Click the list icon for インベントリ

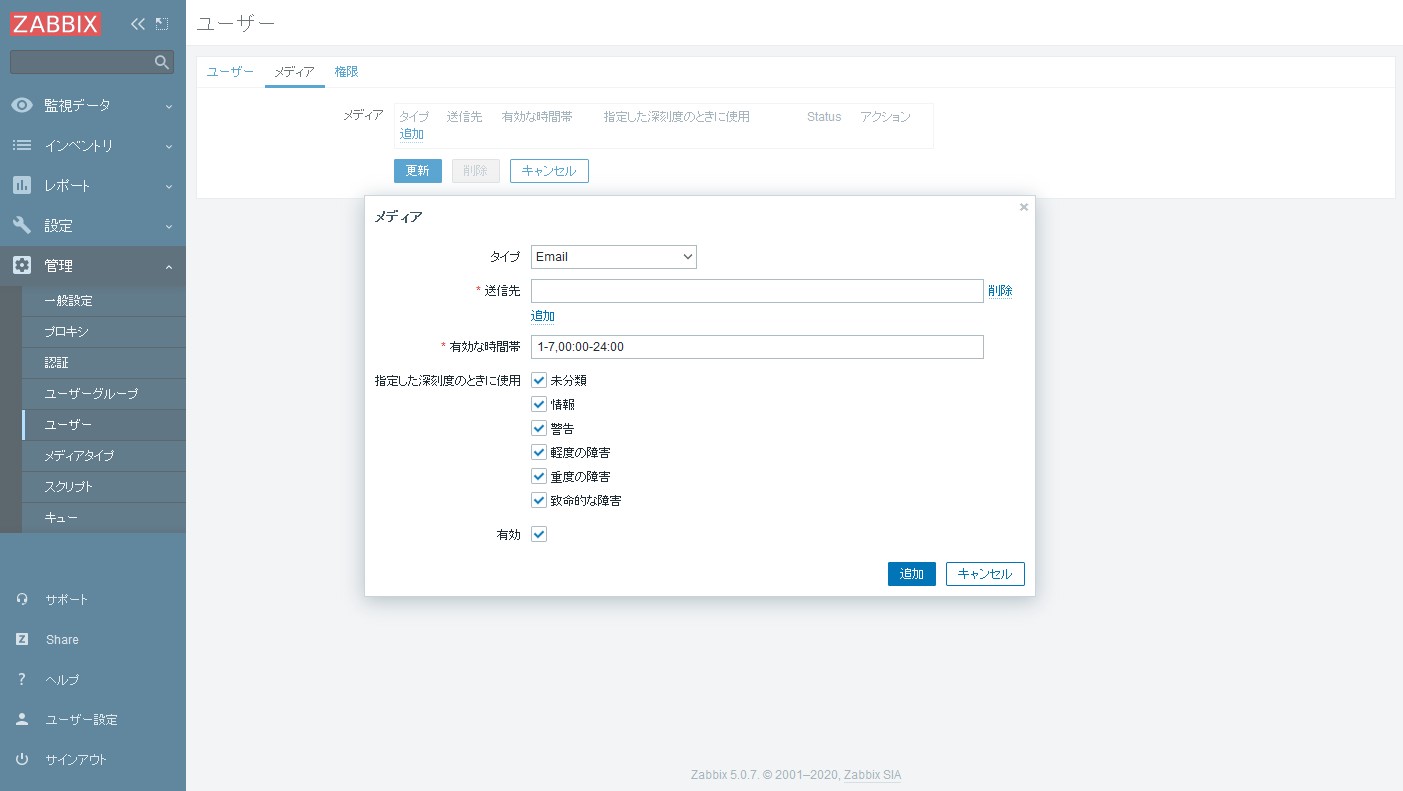click(x=22, y=145)
